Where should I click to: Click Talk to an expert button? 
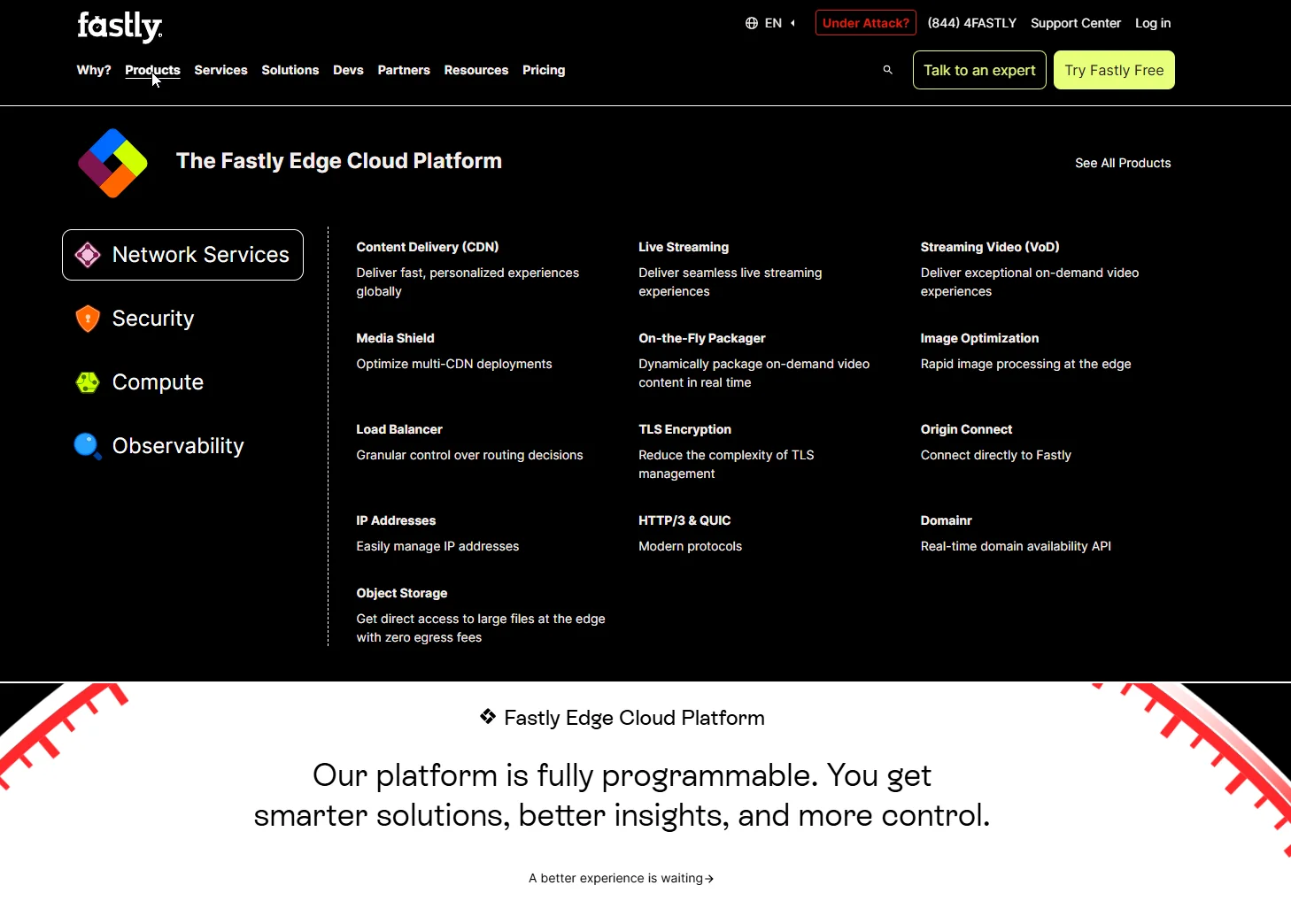[979, 70]
